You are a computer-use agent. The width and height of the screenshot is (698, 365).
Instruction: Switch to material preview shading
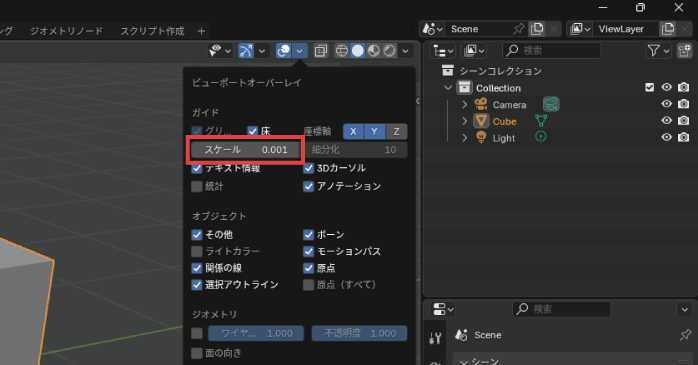pyautogui.click(x=373, y=51)
